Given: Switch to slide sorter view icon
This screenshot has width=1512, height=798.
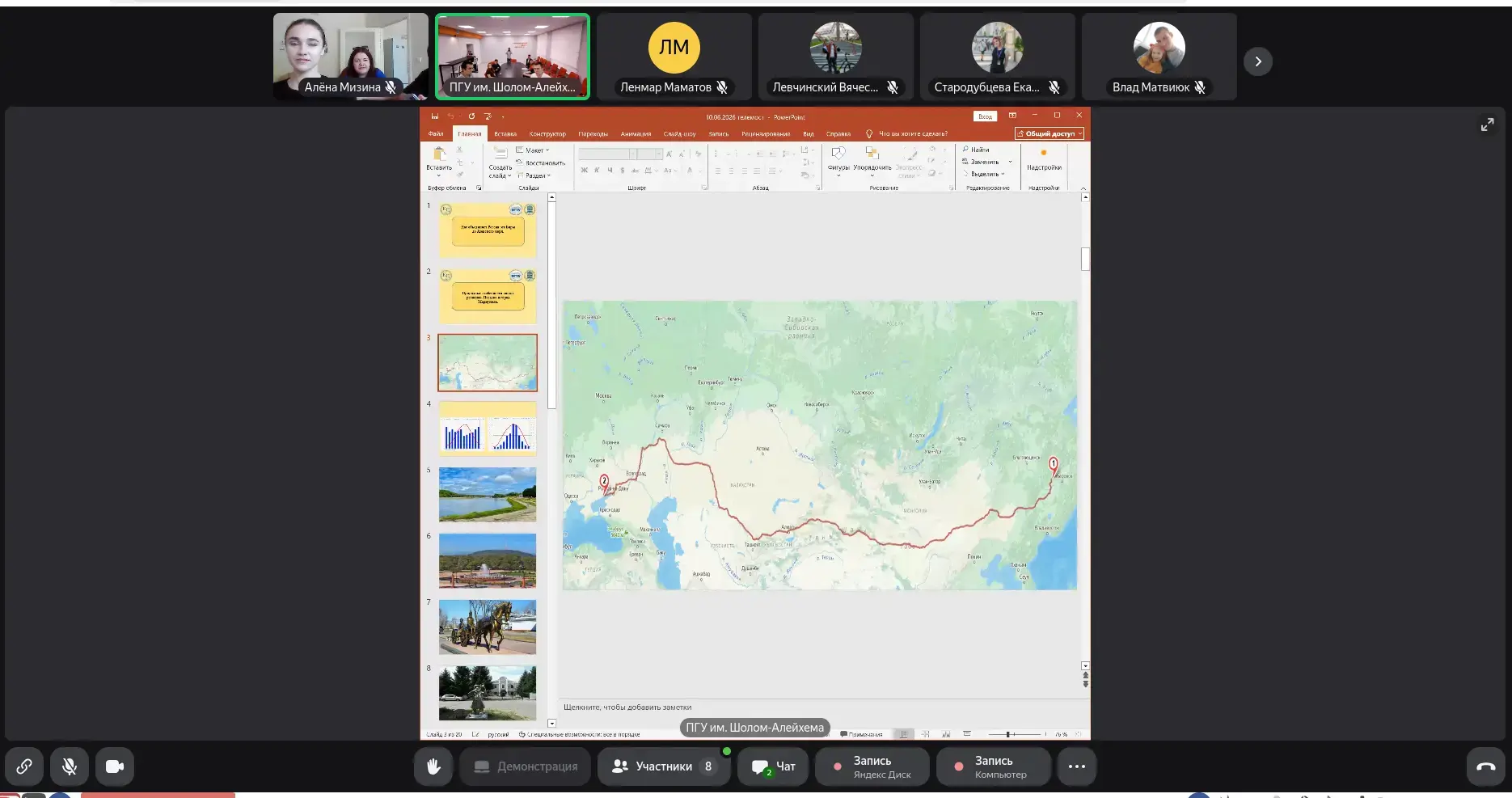Looking at the screenshot, I should click(x=925, y=734).
